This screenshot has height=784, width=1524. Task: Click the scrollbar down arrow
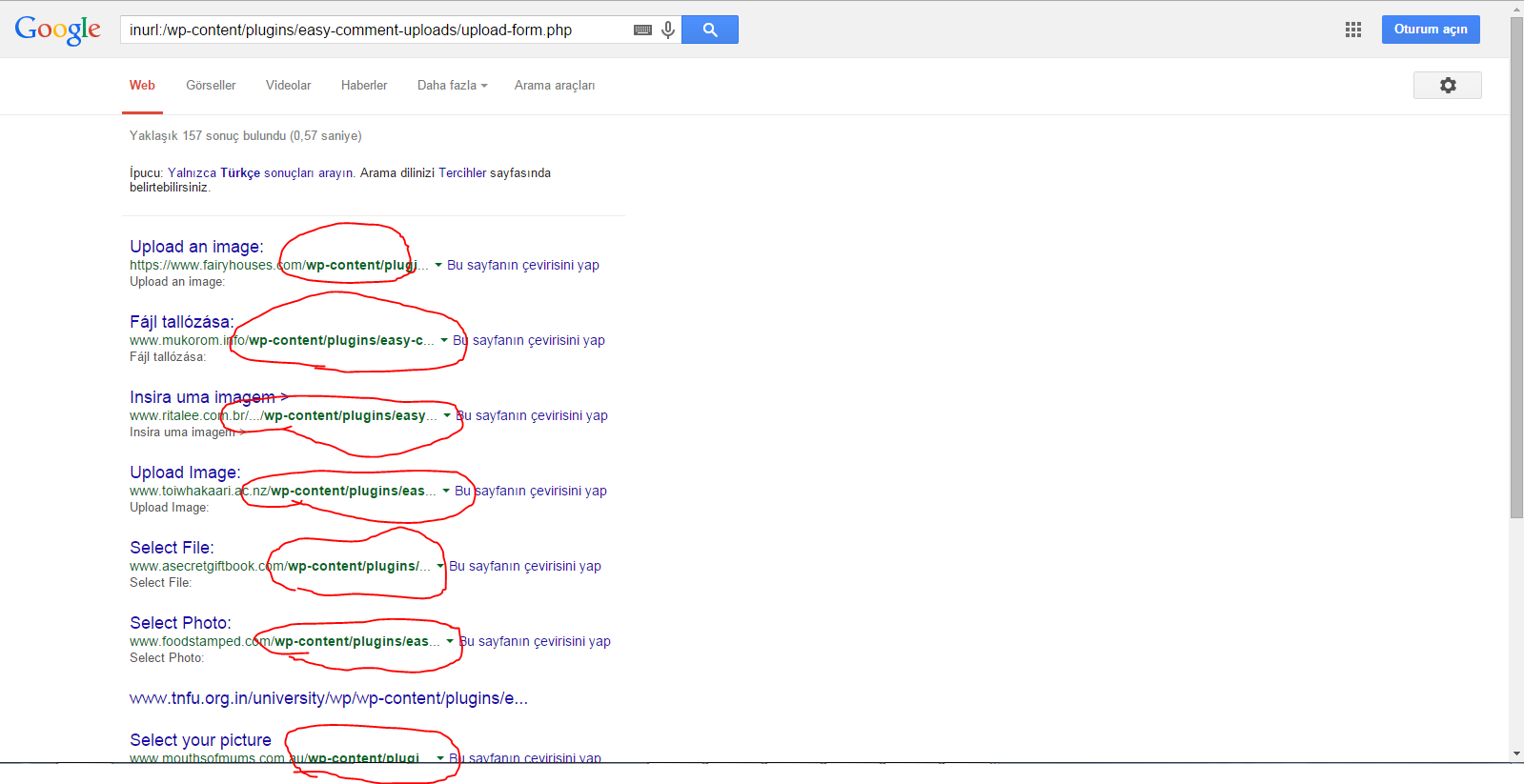pos(1516,754)
